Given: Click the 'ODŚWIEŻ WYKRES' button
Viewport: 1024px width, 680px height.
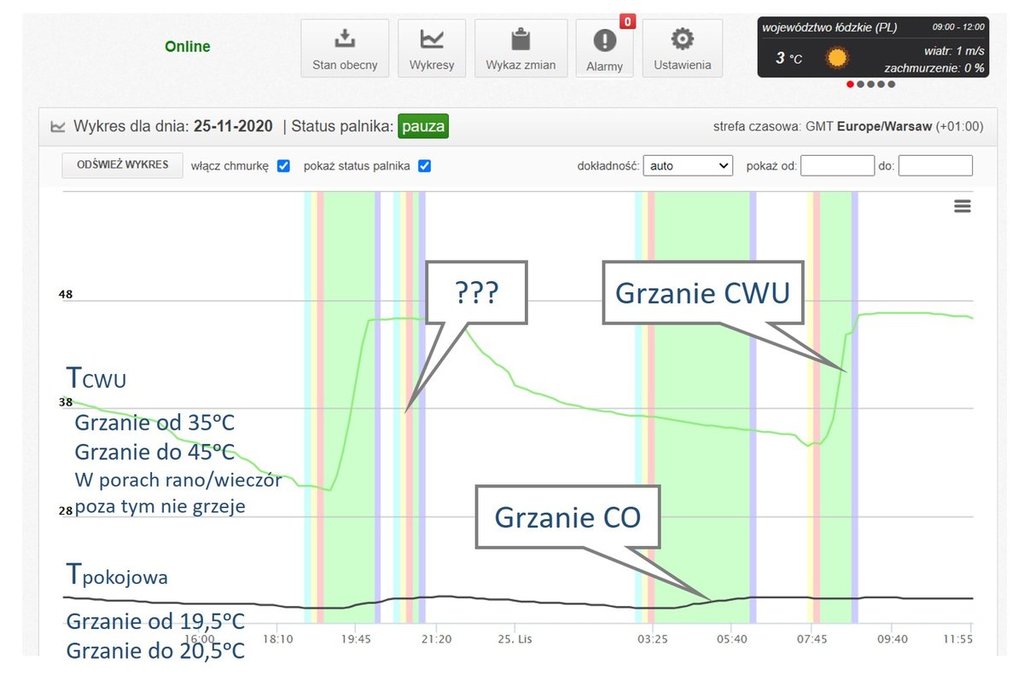Looking at the screenshot, I should pyautogui.click(x=122, y=165).
